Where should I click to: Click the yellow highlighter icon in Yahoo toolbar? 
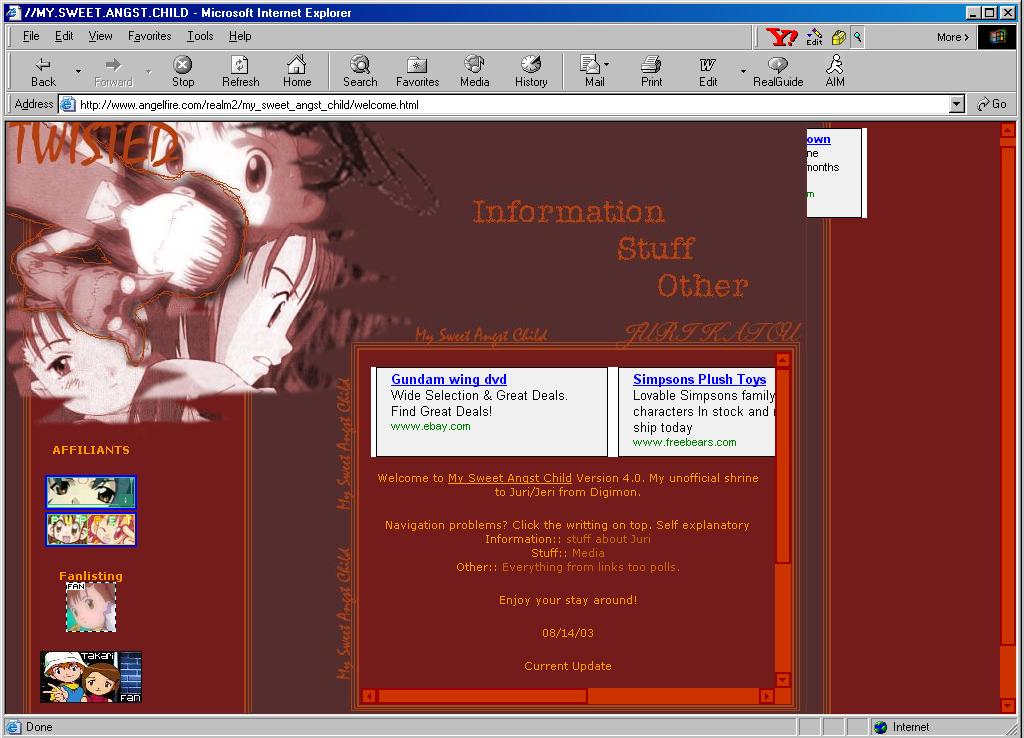tap(839, 37)
